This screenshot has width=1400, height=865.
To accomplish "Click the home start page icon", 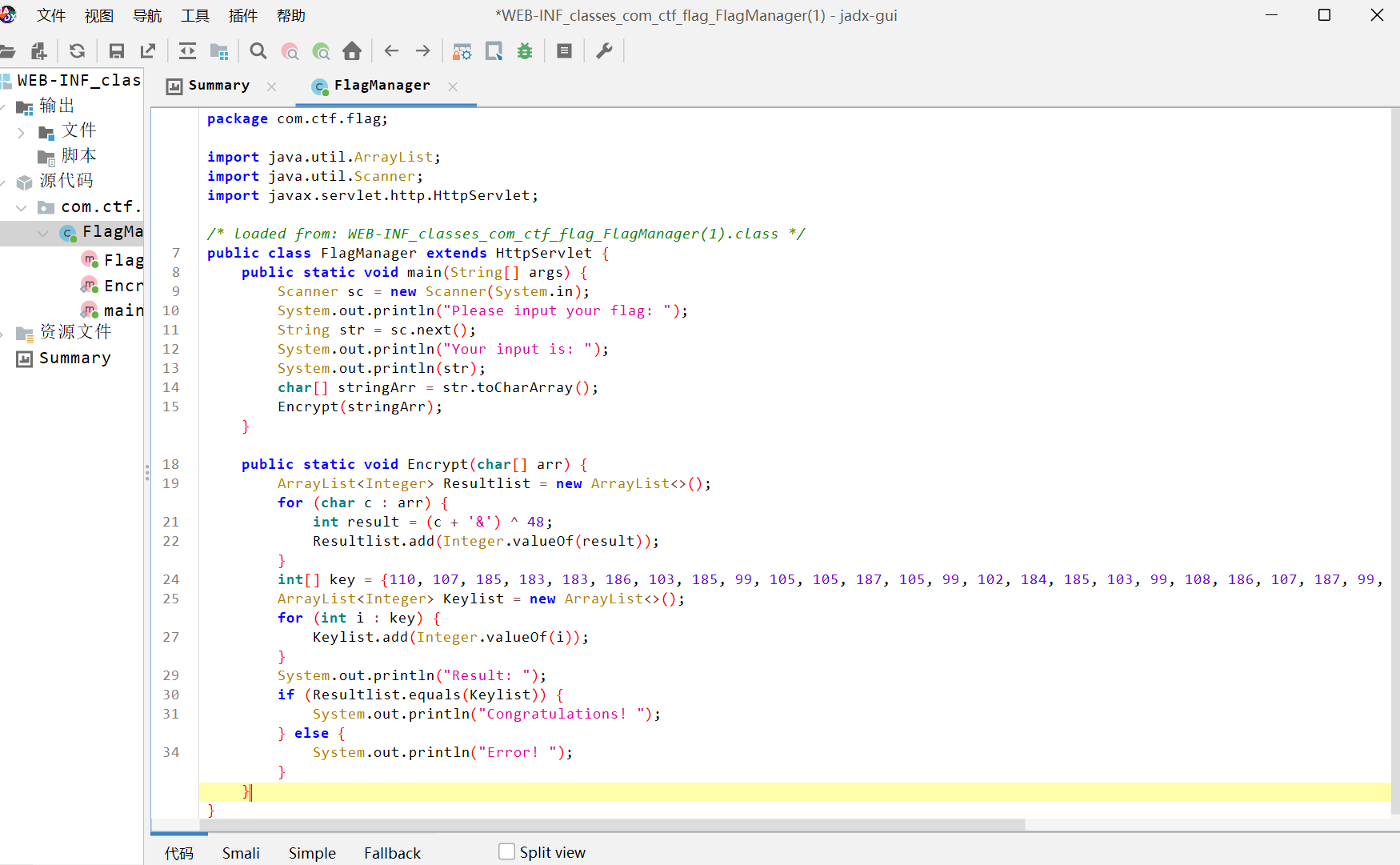I will (352, 51).
